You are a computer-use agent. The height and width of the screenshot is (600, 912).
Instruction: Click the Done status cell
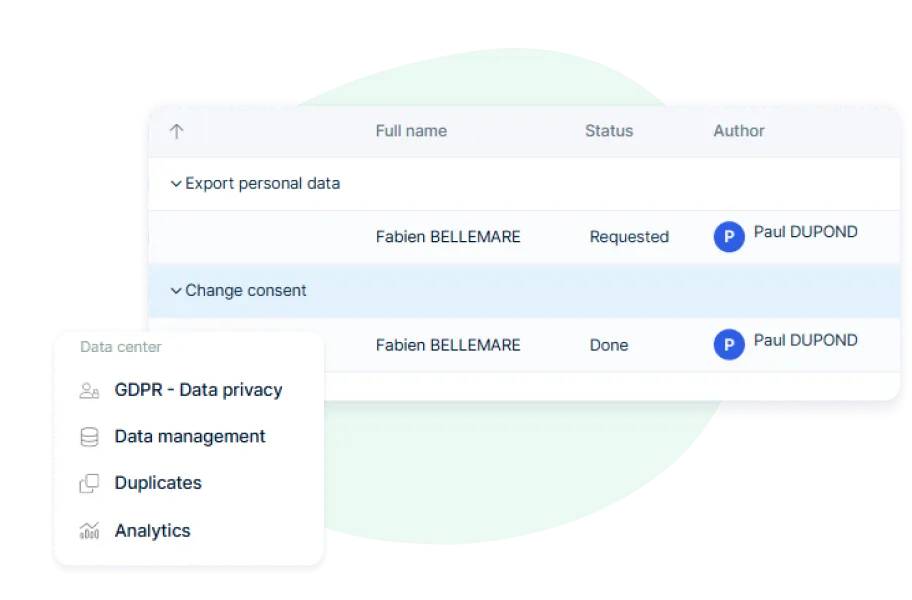(609, 345)
